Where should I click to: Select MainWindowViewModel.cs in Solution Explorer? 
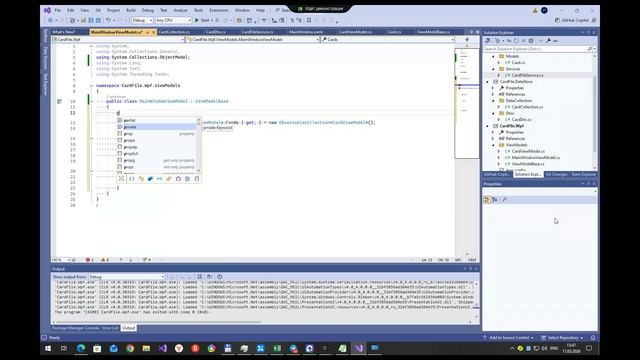[x=536, y=158]
